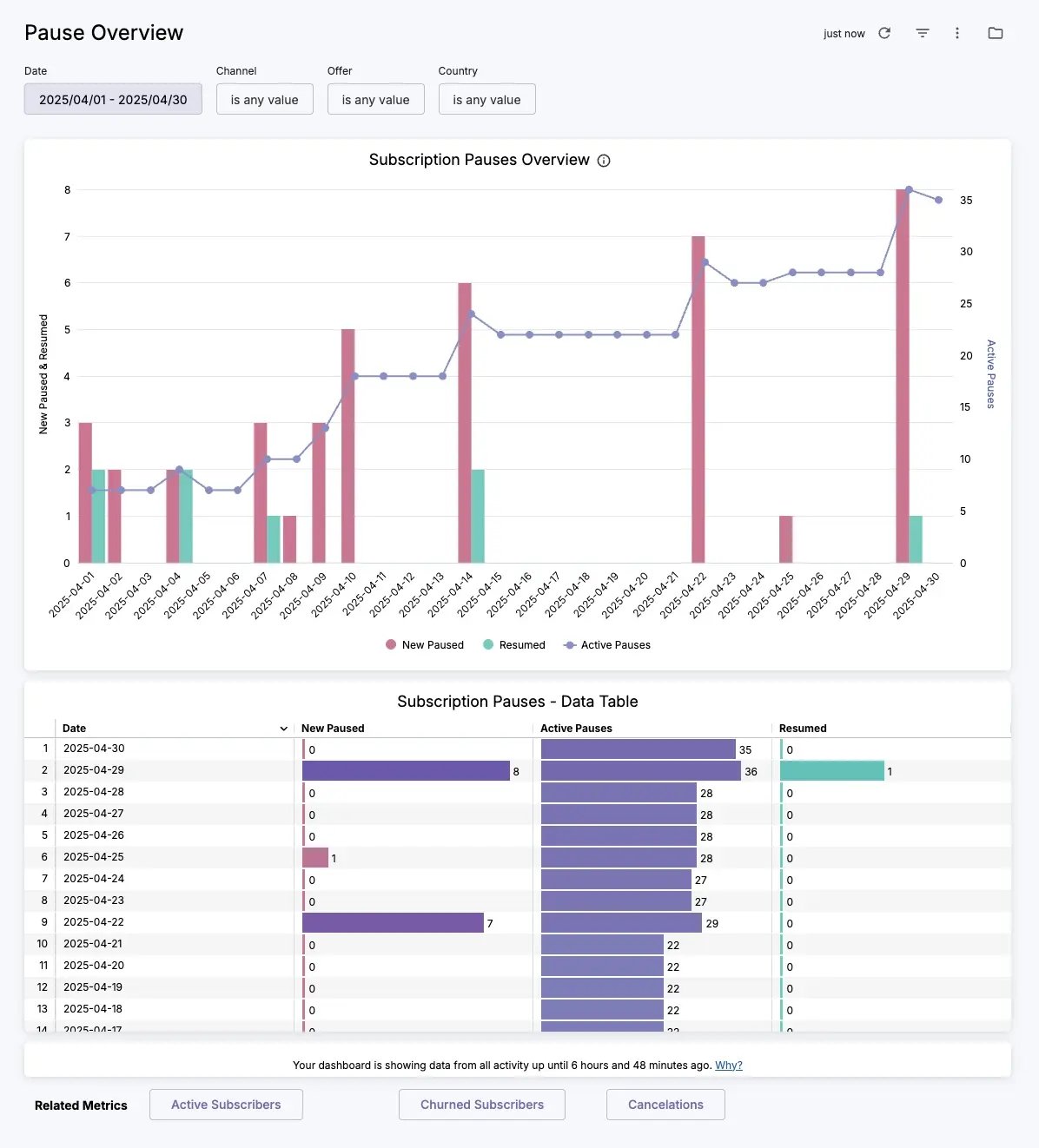Switch to Churned Subscribers metrics

(481, 1105)
